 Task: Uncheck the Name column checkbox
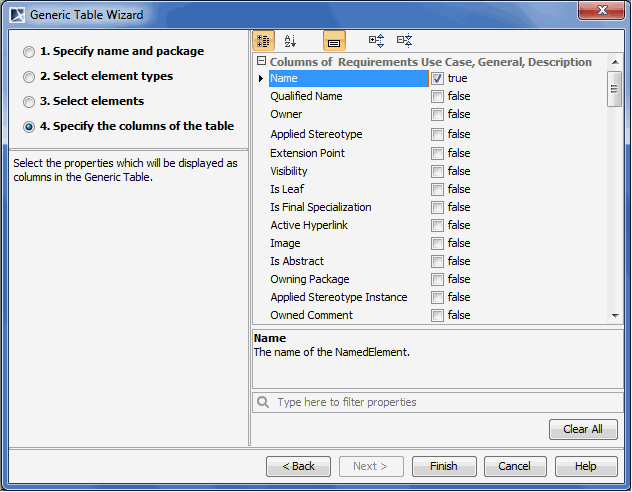coord(438,78)
